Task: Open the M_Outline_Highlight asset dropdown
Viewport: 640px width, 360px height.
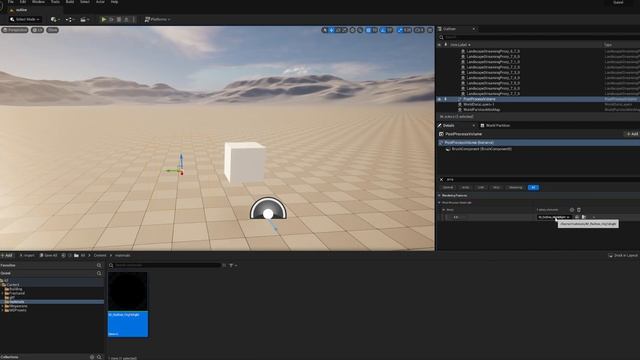Action: 554,217
